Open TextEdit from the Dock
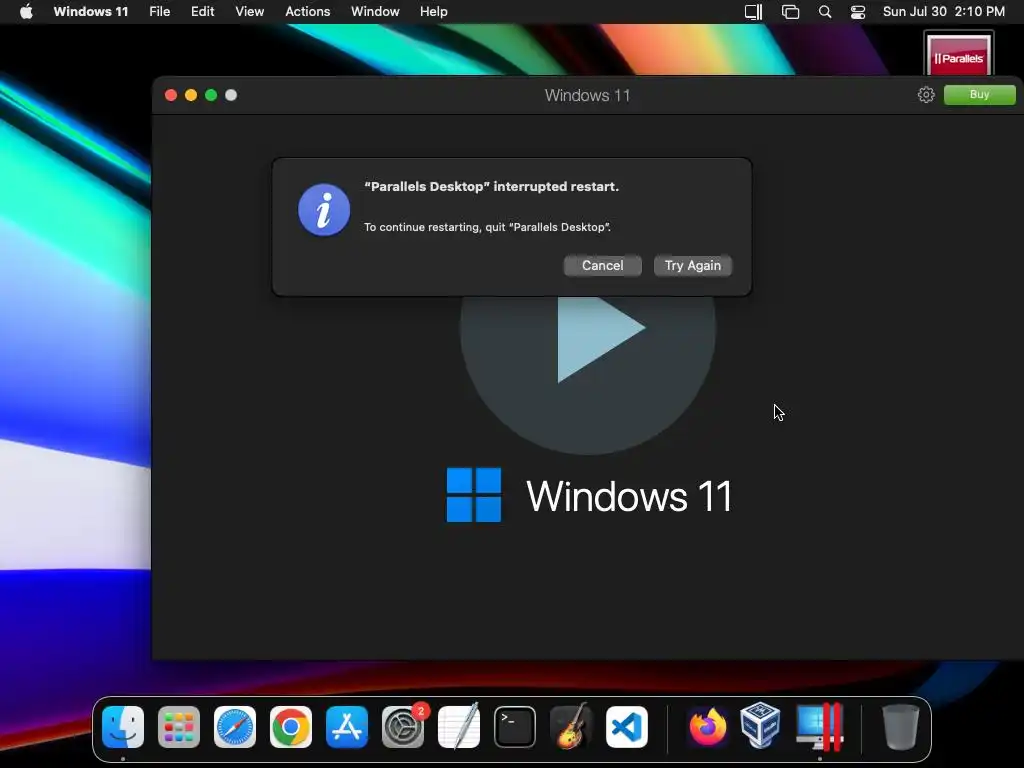Screen dimensions: 1024x768 (x=459, y=727)
